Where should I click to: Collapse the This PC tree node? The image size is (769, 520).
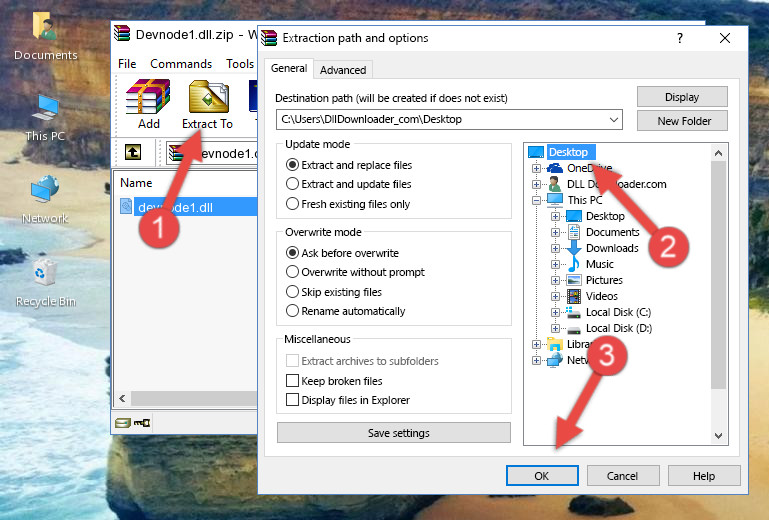coord(536,200)
